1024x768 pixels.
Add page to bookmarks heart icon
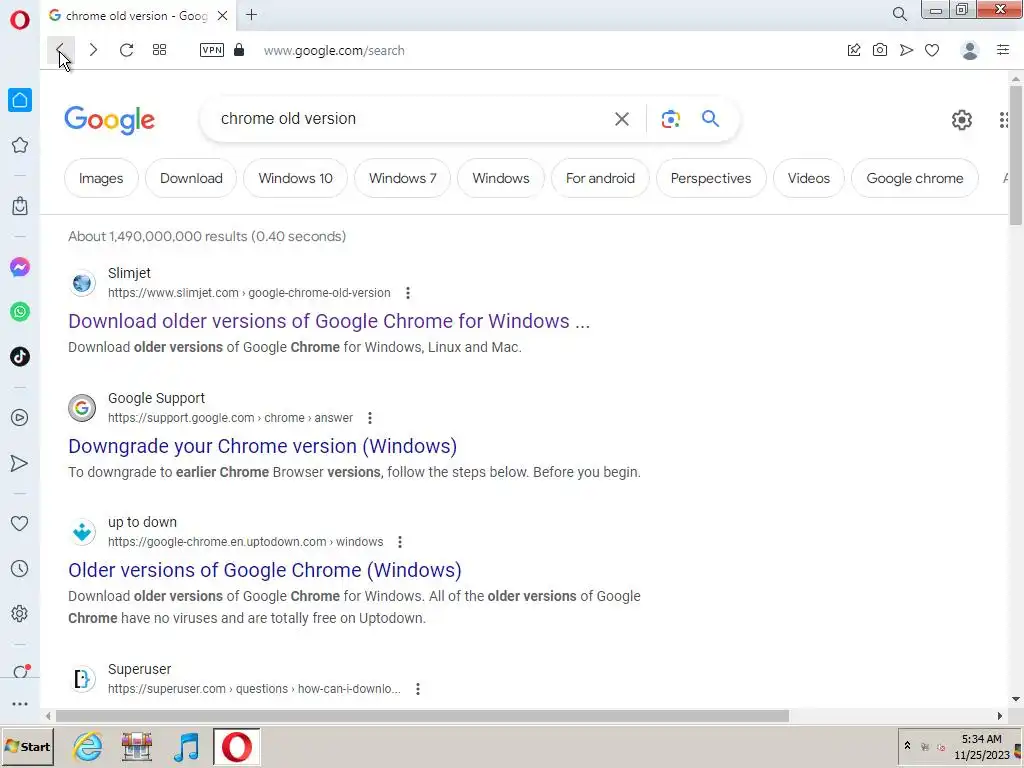click(x=932, y=50)
